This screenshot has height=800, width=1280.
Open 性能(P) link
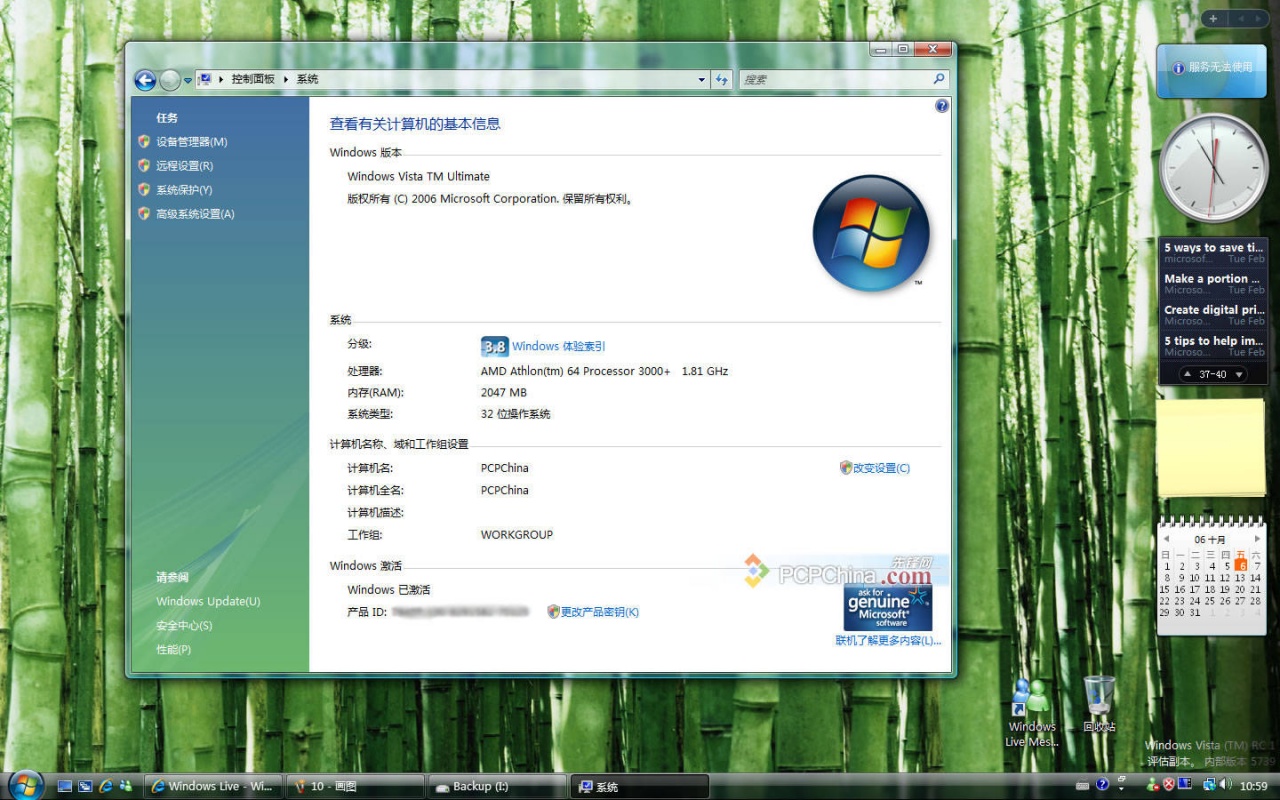pos(173,649)
